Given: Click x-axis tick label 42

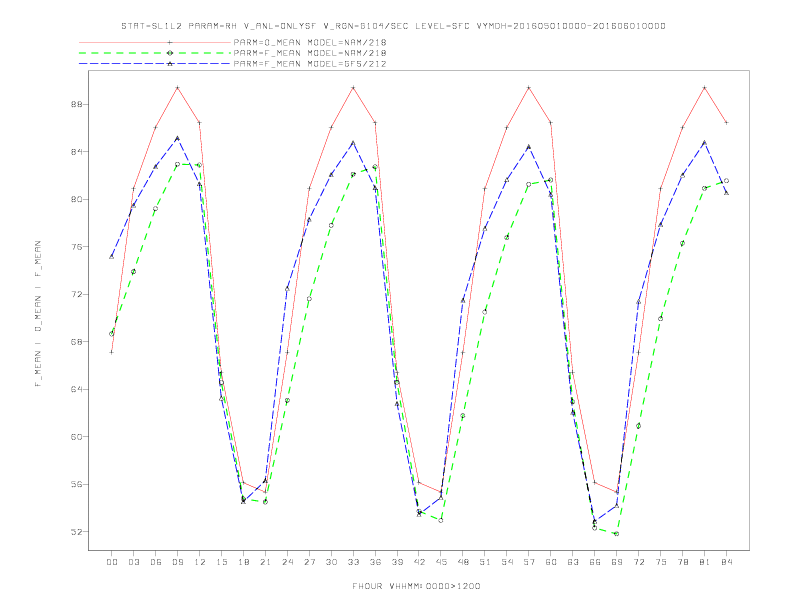Looking at the screenshot, I should [x=419, y=562].
